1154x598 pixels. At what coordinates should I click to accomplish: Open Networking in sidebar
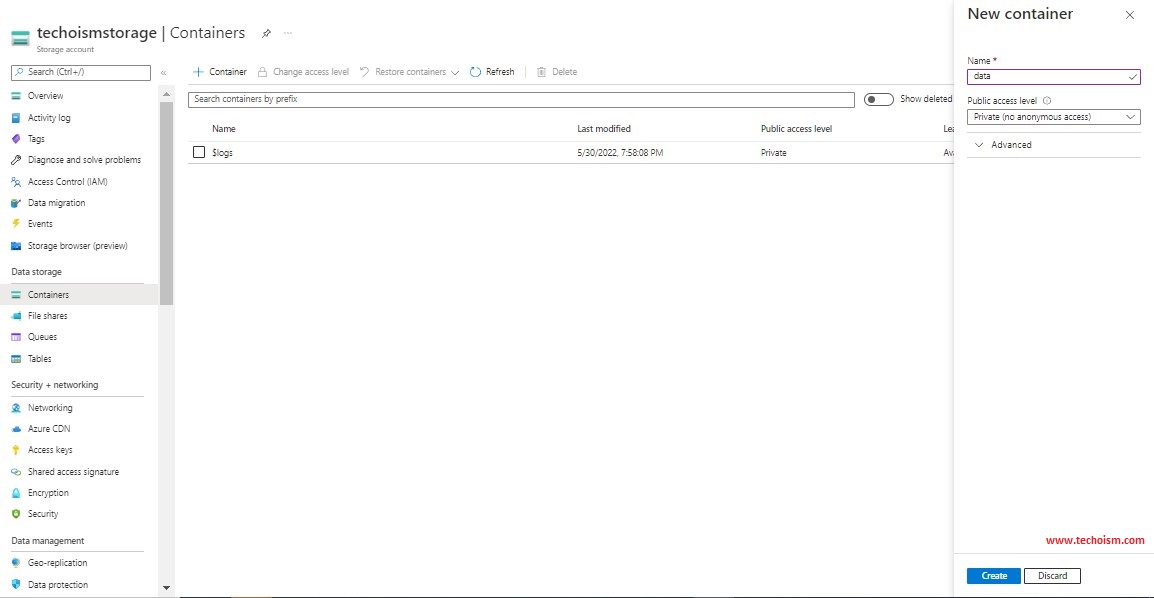pos(50,408)
